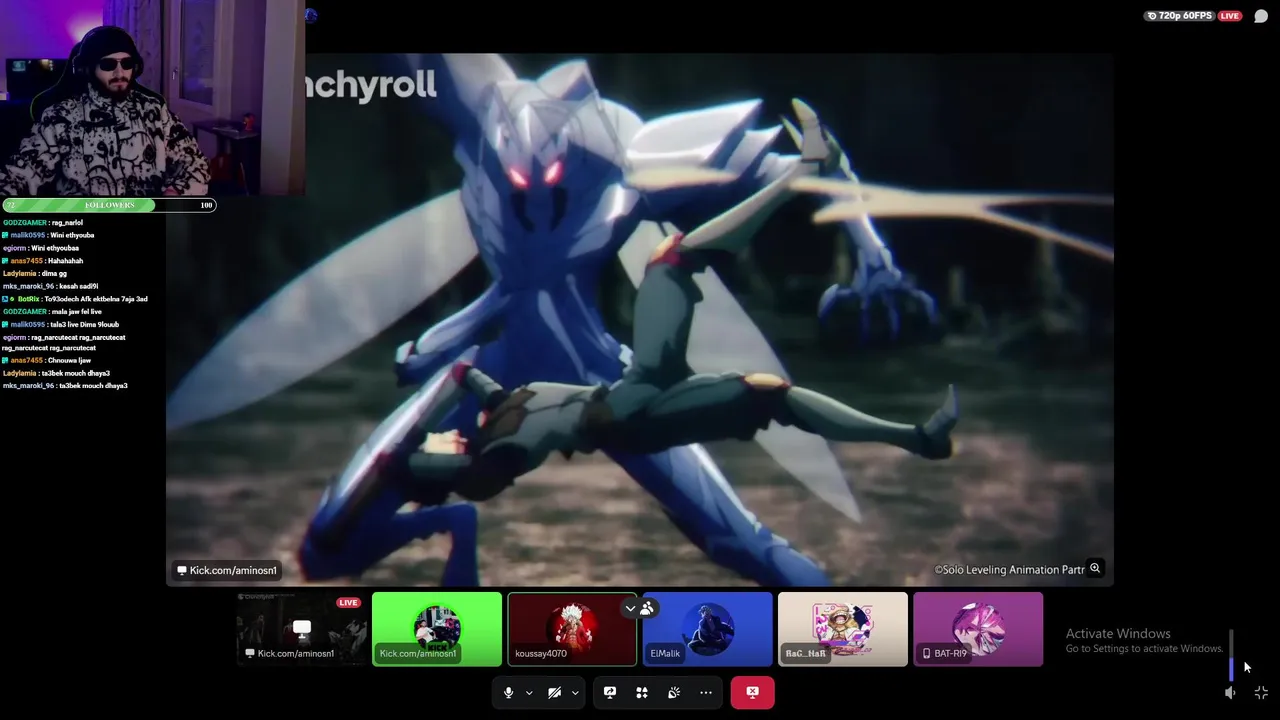Open the chat bubble icon top right
1280x720 pixels.
click(x=1261, y=16)
